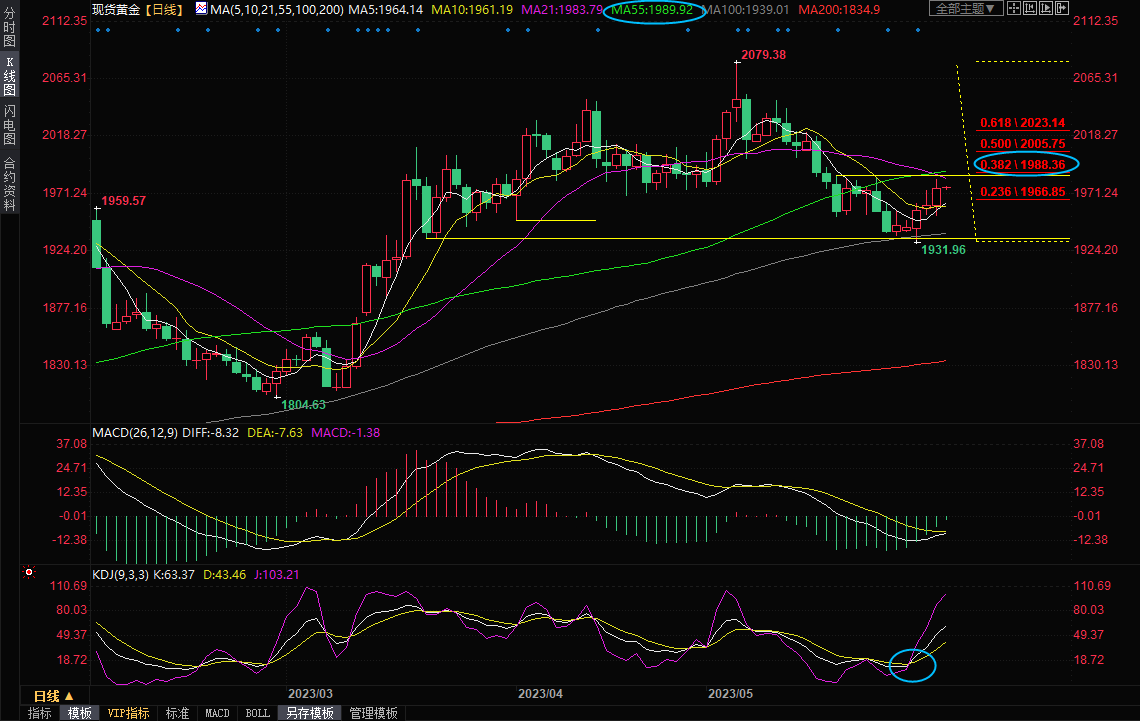Image resolution: width=1140 pixels, height=721 pixels.
Task: Click the 另存模板 button
Action: point(309,713)
